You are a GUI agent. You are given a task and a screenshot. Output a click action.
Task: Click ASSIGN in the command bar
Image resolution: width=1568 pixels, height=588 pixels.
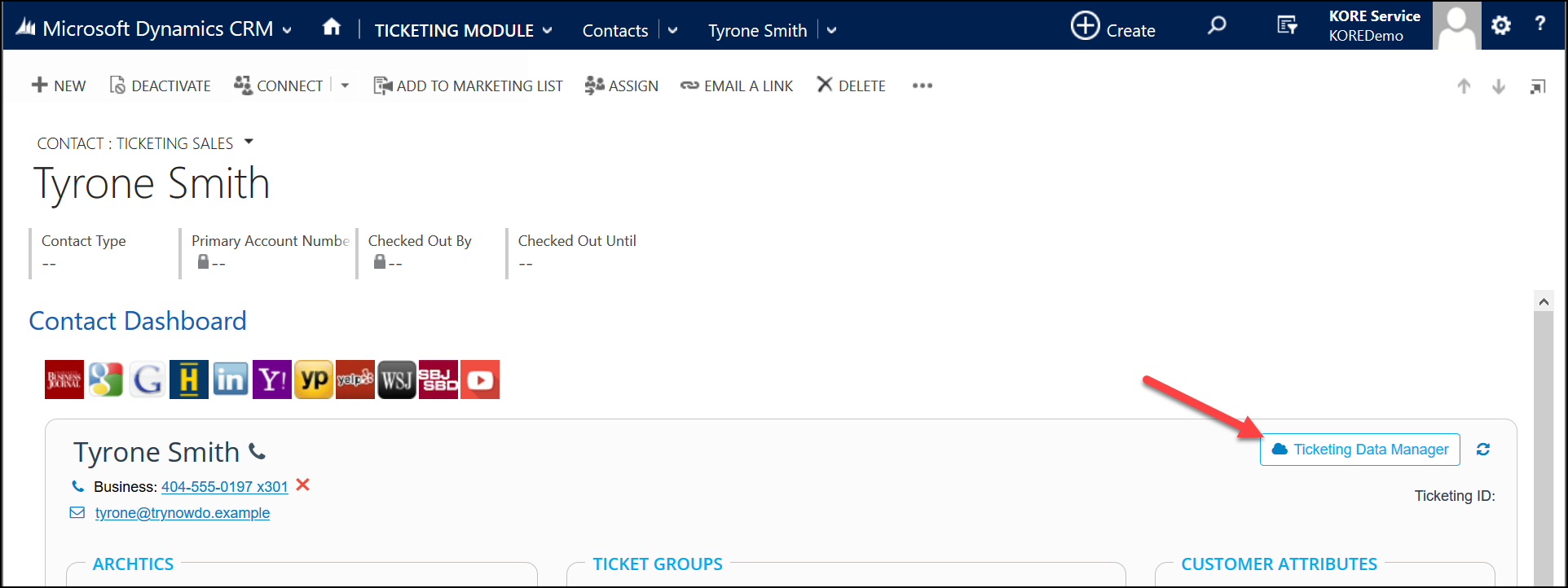tap(622, 86)
